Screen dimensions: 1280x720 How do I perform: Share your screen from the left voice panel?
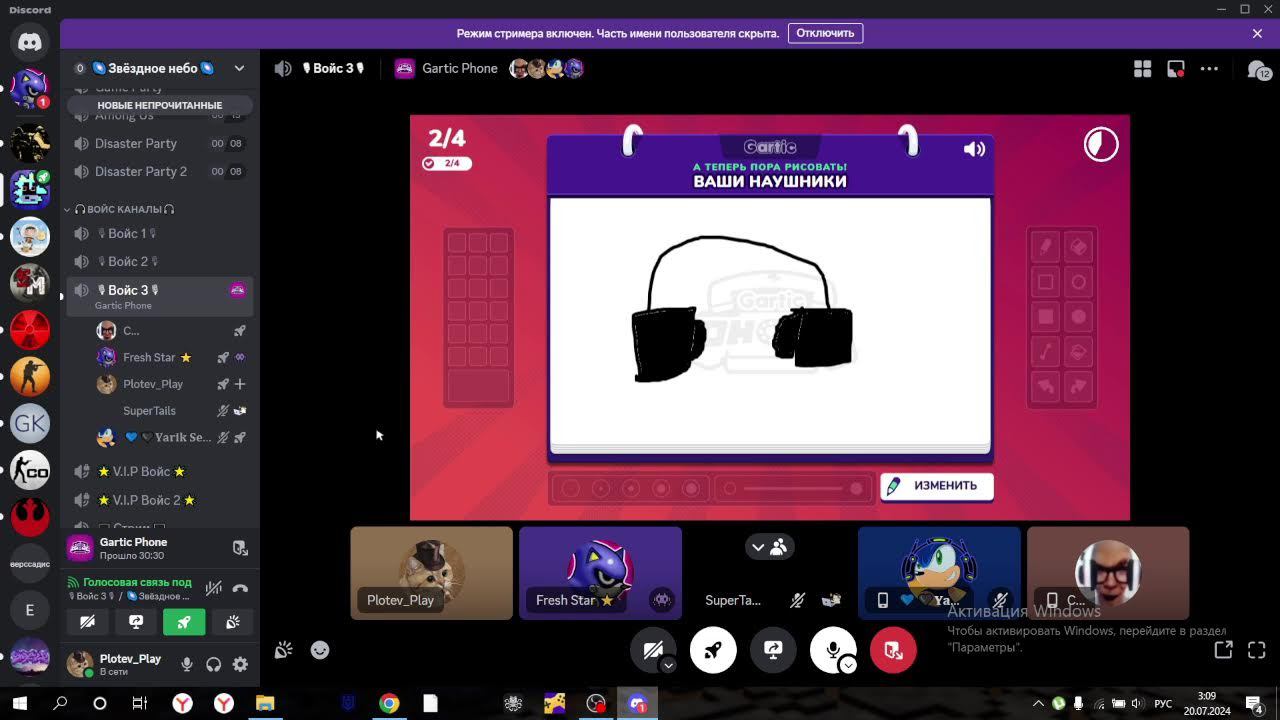136,622
